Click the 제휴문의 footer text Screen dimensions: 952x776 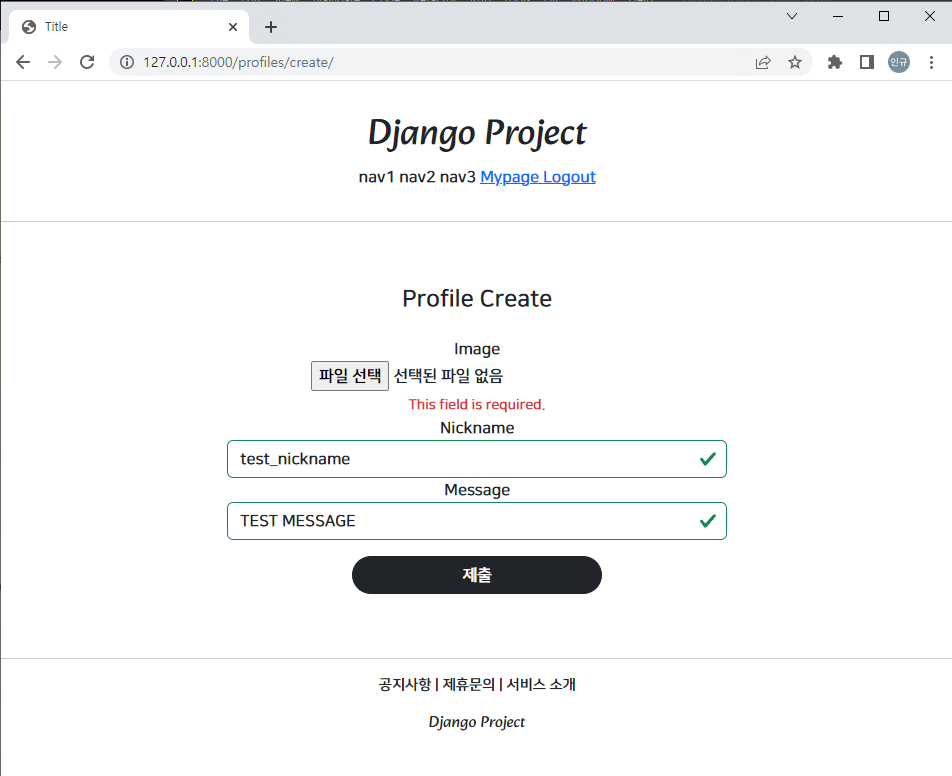tap(468, 684)
